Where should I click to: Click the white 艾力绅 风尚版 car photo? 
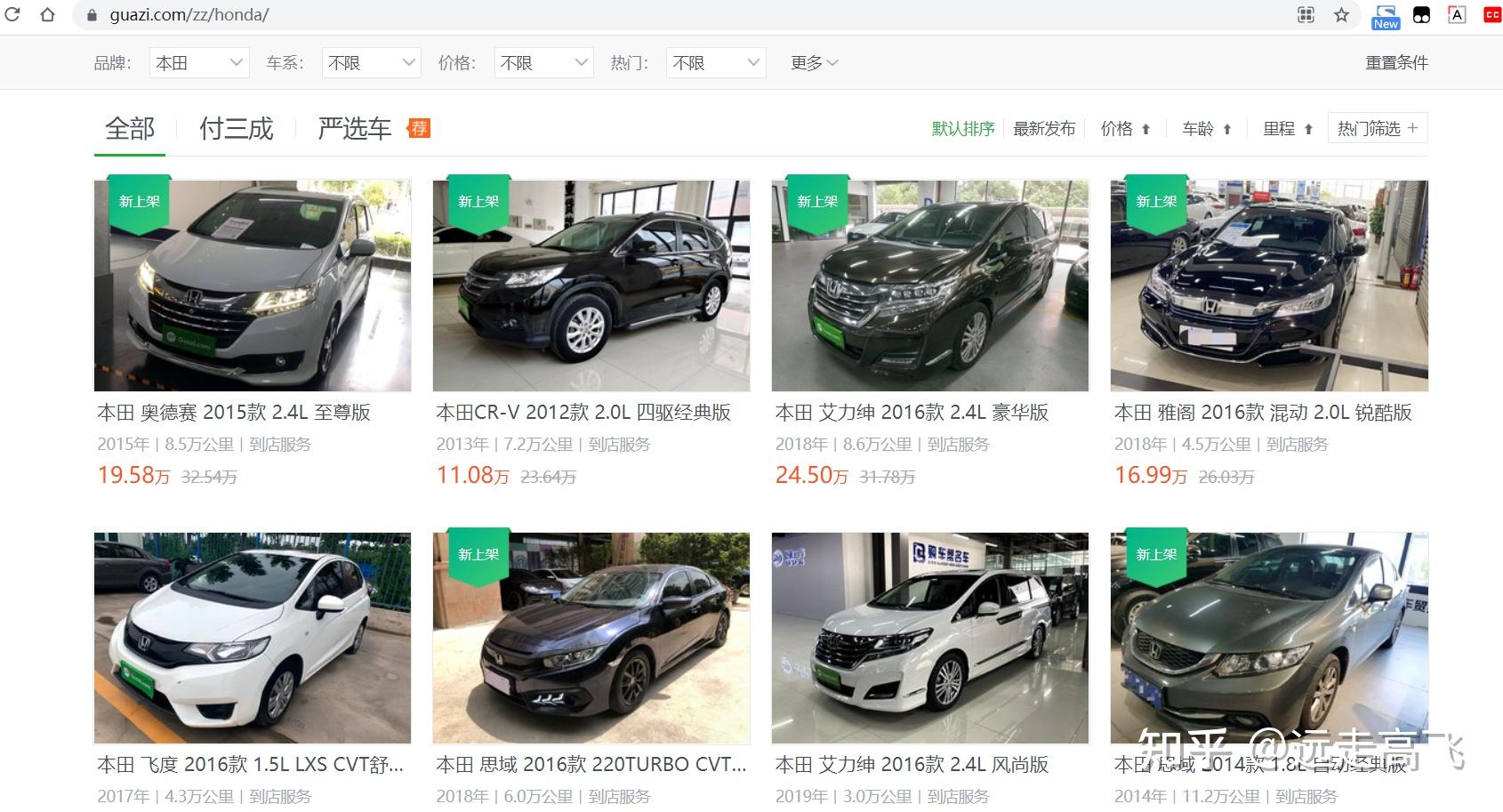(x=930, y=638)
